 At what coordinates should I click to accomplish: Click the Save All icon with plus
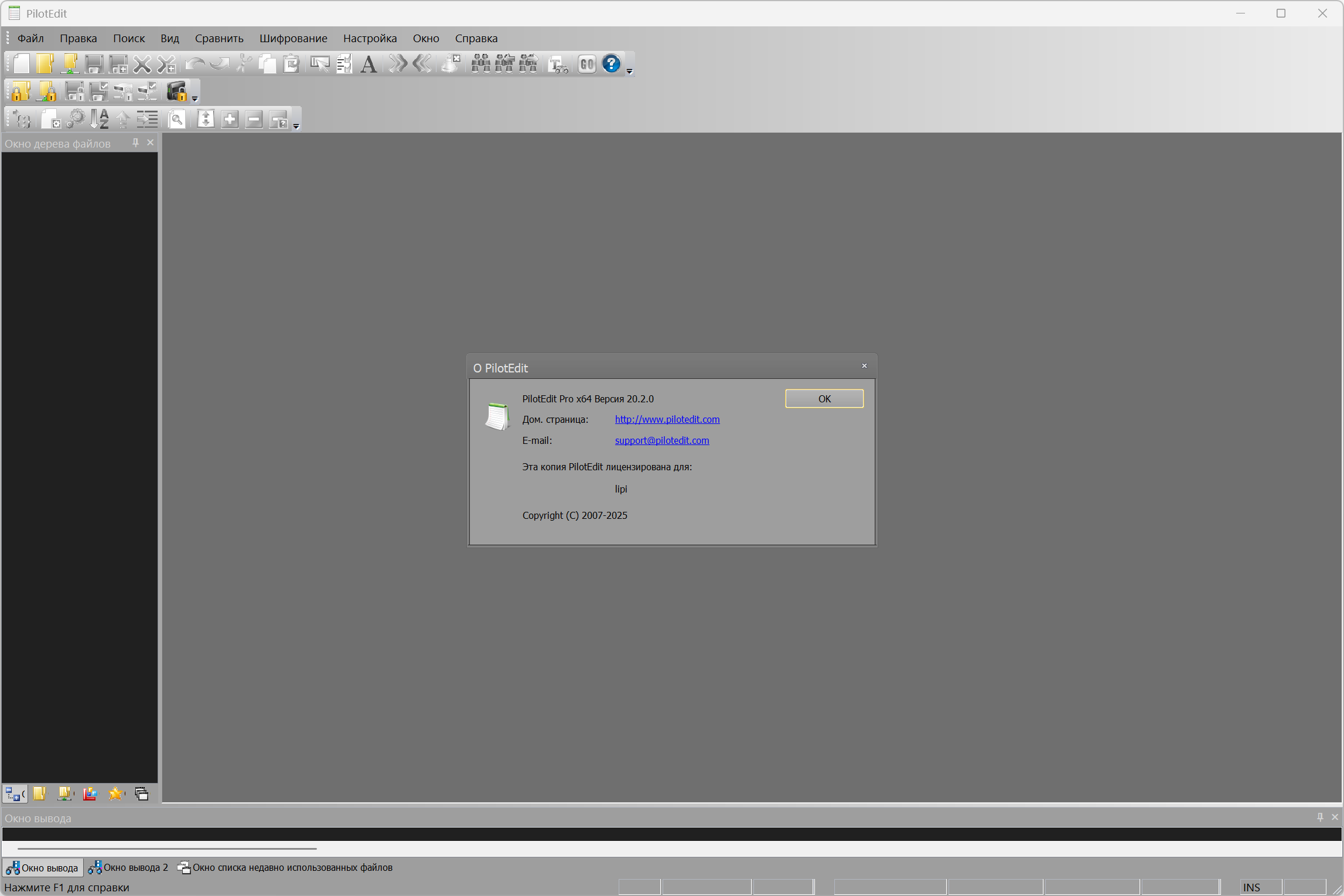click(x=118, y=64)
